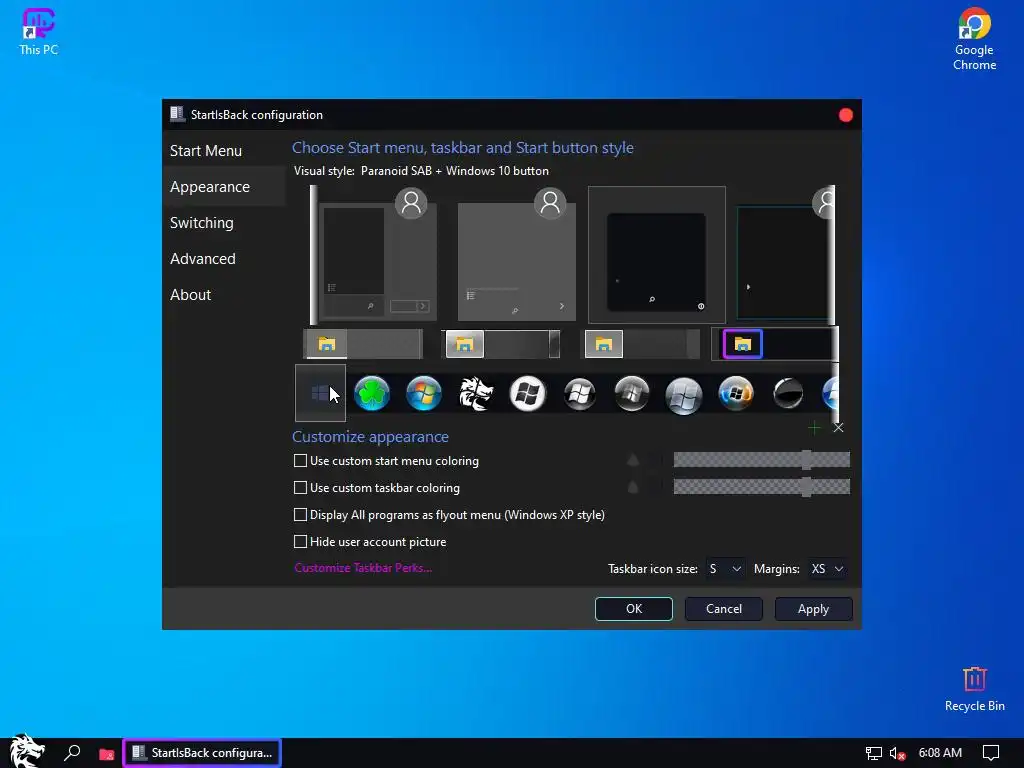Select the dark wavy-flag Windows orb
Screen dimensions: 1024x768
tap(579, 394)
